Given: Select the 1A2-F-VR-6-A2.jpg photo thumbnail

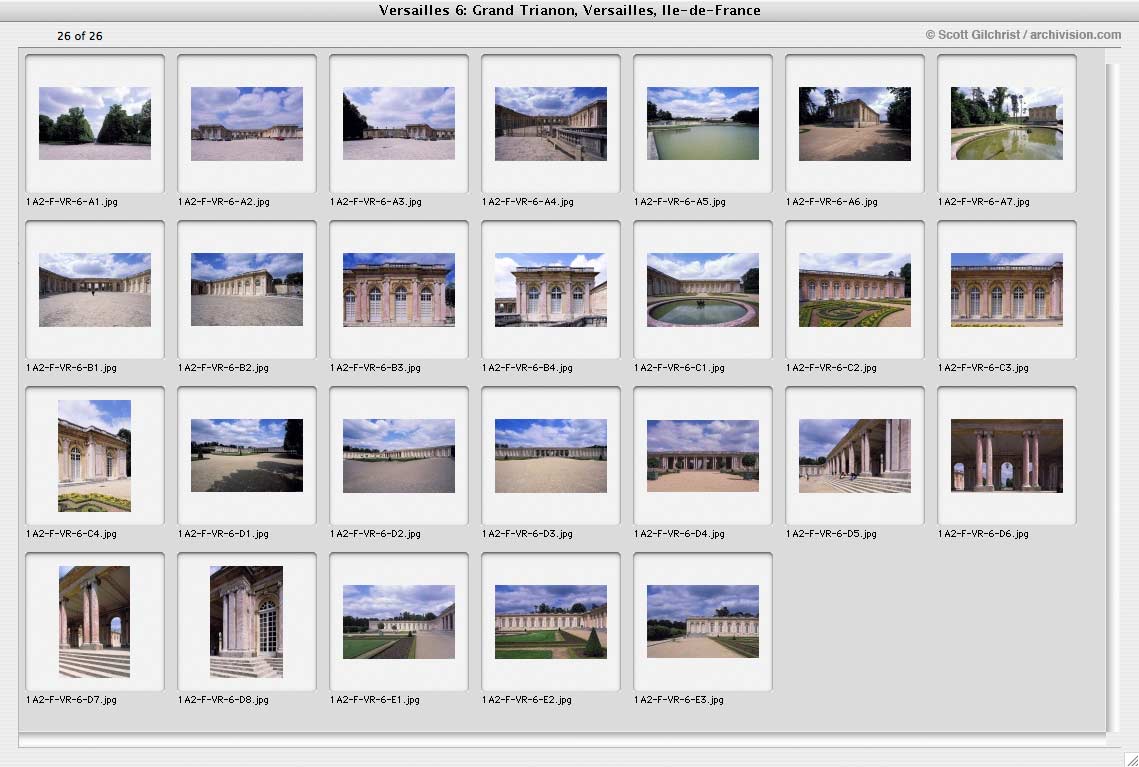Looking at the screenshot, I should tap(247, 123).
